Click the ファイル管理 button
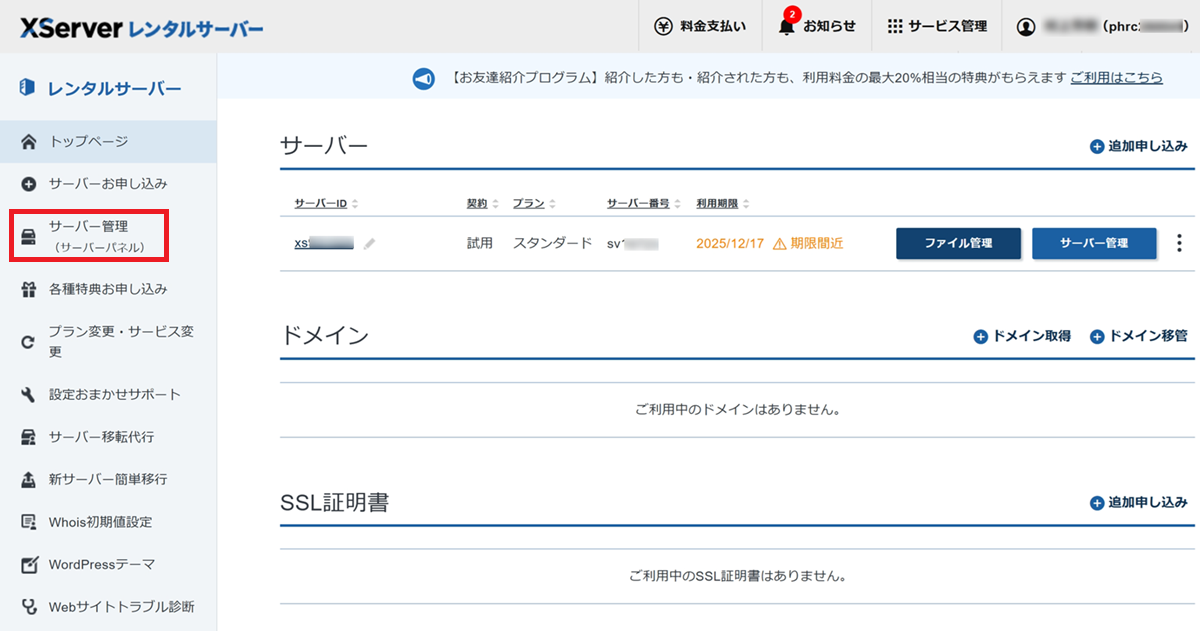This screenshot has height=631, width=1200. tap(958, 243)
